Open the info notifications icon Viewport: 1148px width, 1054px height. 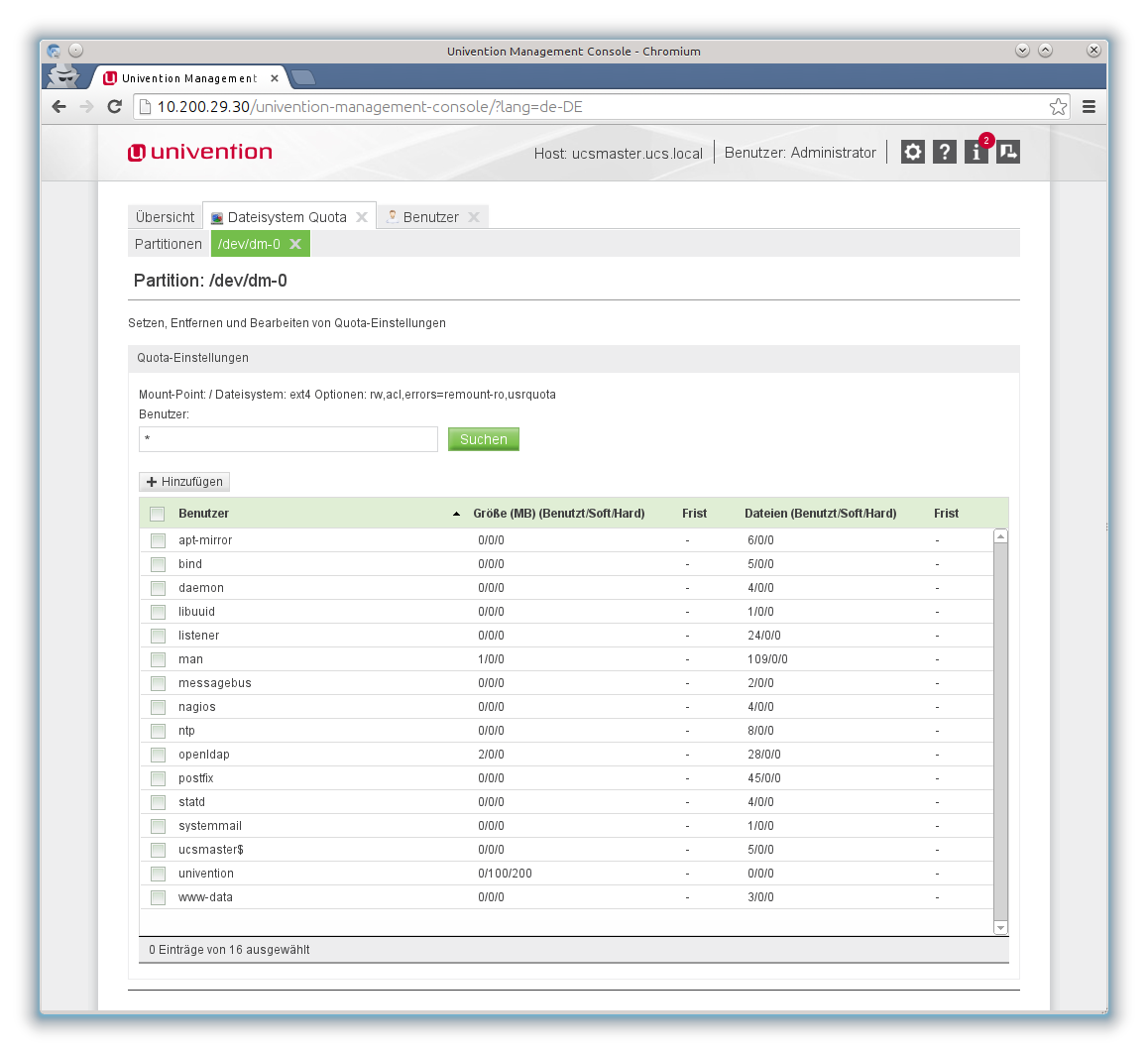976,152
